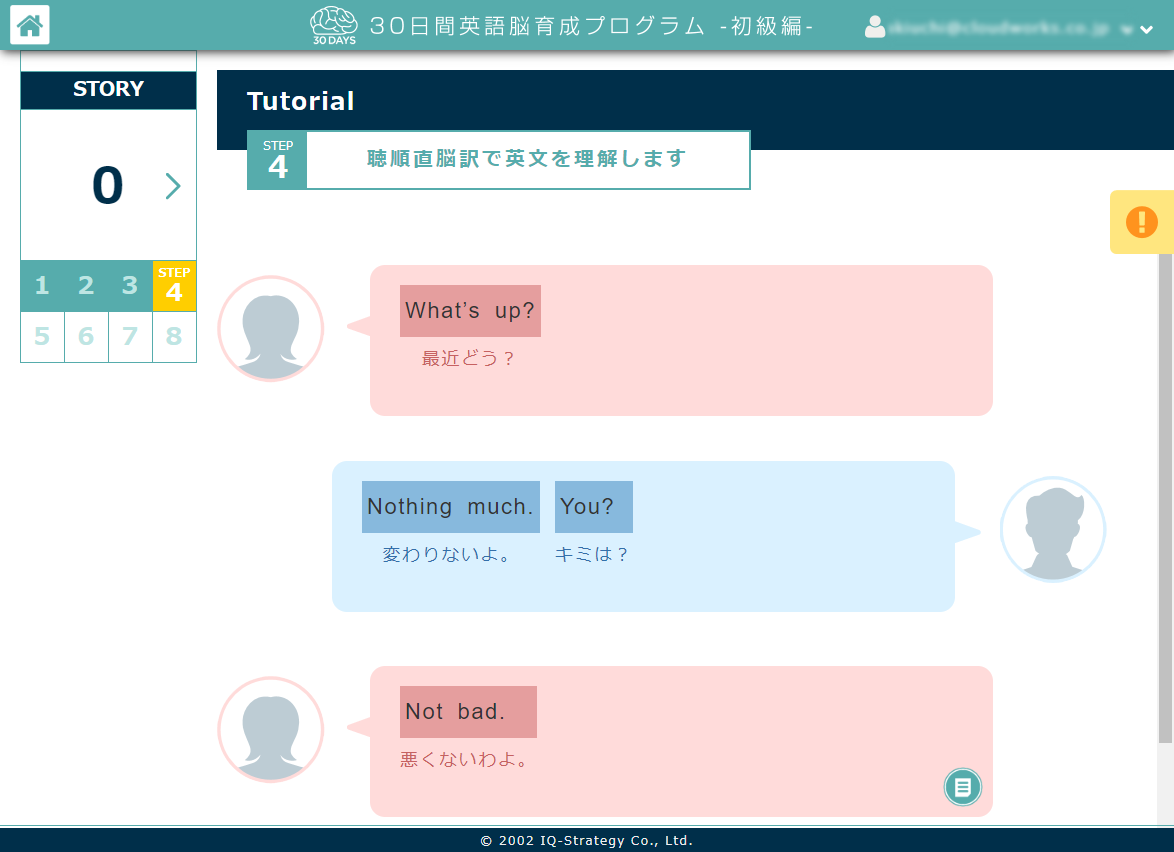Click the document note icon in the bubble
Image resolution: width=1174 pixels, height=852 pixels.
point(962,787)
